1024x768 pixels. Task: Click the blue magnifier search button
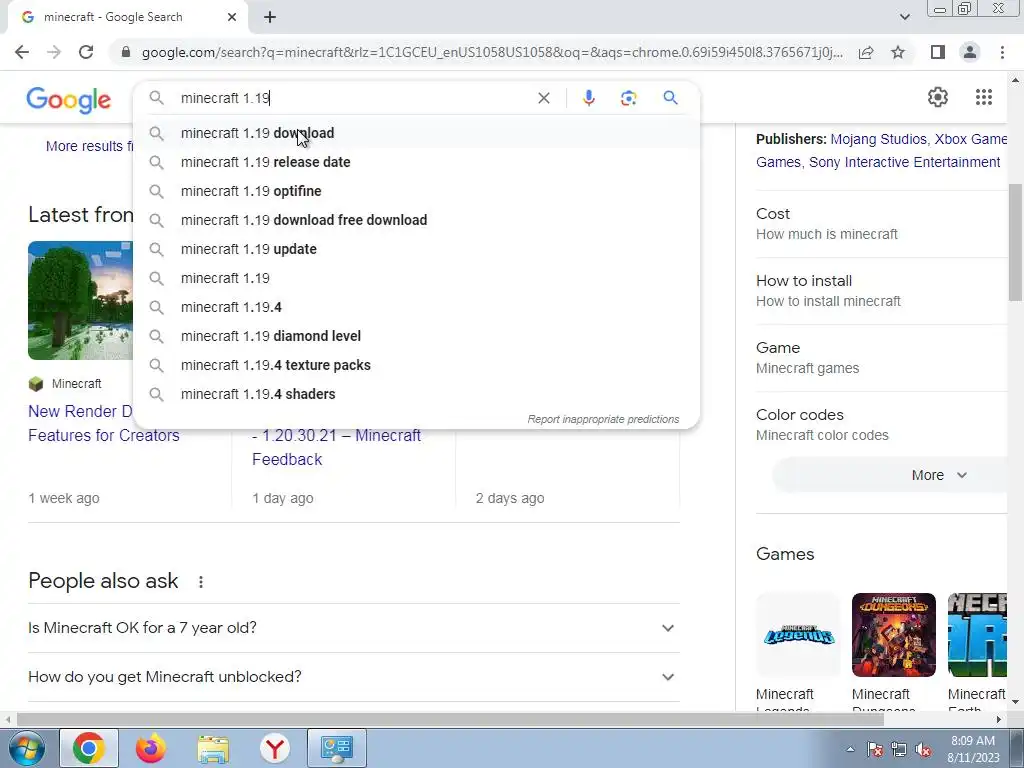coord(670,98)
